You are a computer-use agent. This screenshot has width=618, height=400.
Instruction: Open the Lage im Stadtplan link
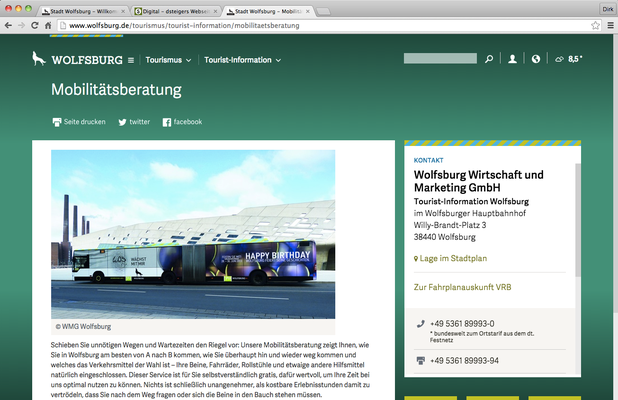[x=453, y=259]
